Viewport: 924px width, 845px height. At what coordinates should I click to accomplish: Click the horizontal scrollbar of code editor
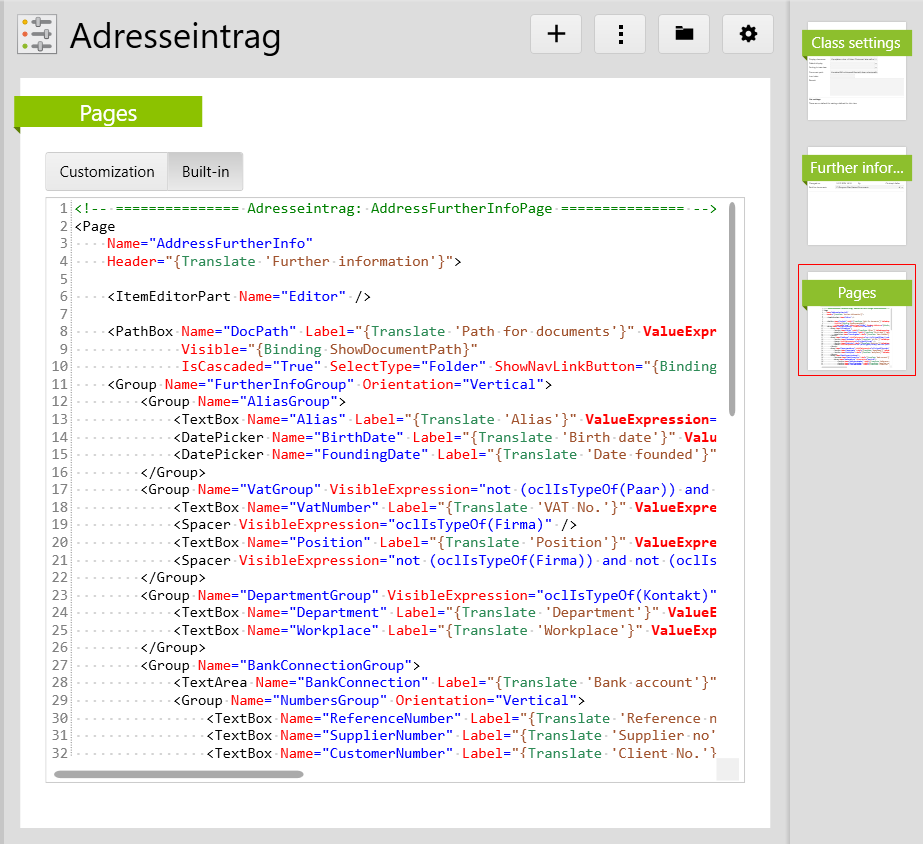tap(178, 773)
